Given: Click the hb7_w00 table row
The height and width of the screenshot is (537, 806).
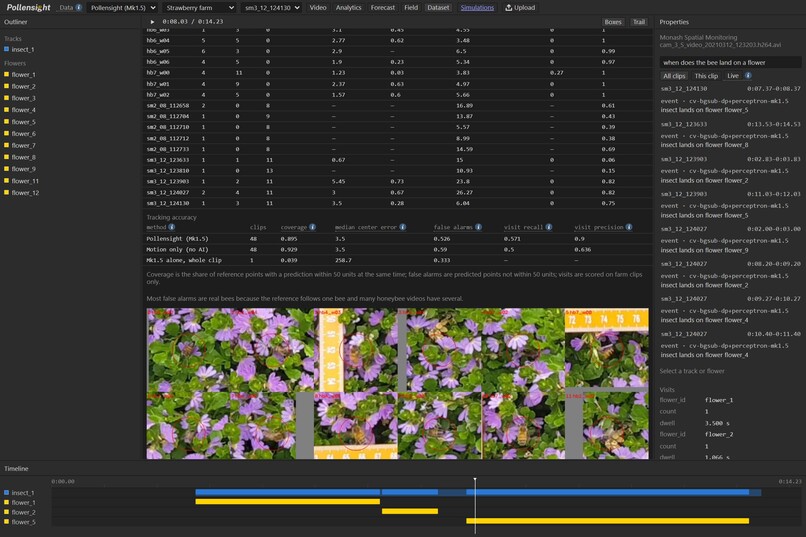Looking at the screenshot, I should pos(397,72).
